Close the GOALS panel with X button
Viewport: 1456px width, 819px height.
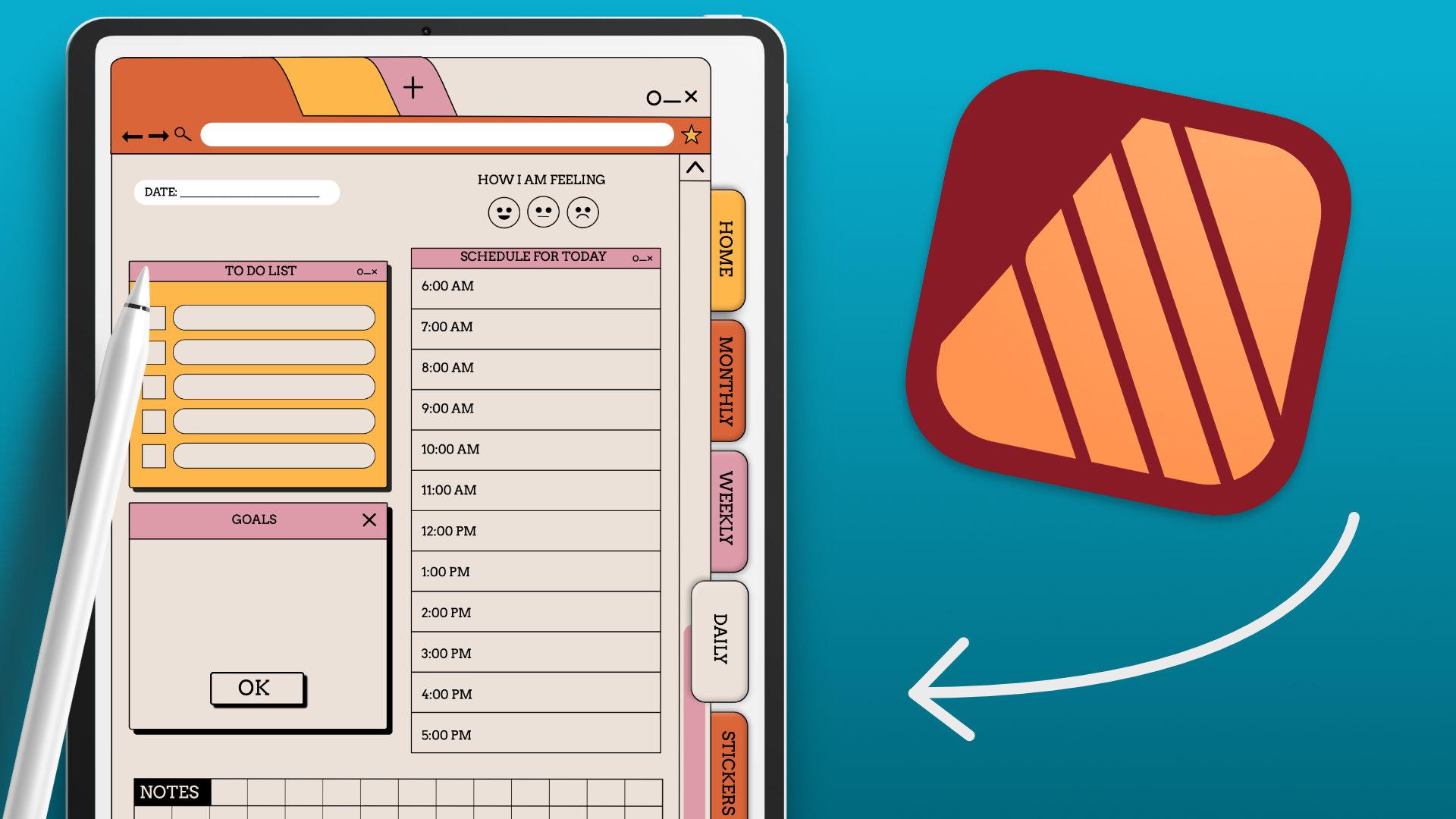[368, 518]
